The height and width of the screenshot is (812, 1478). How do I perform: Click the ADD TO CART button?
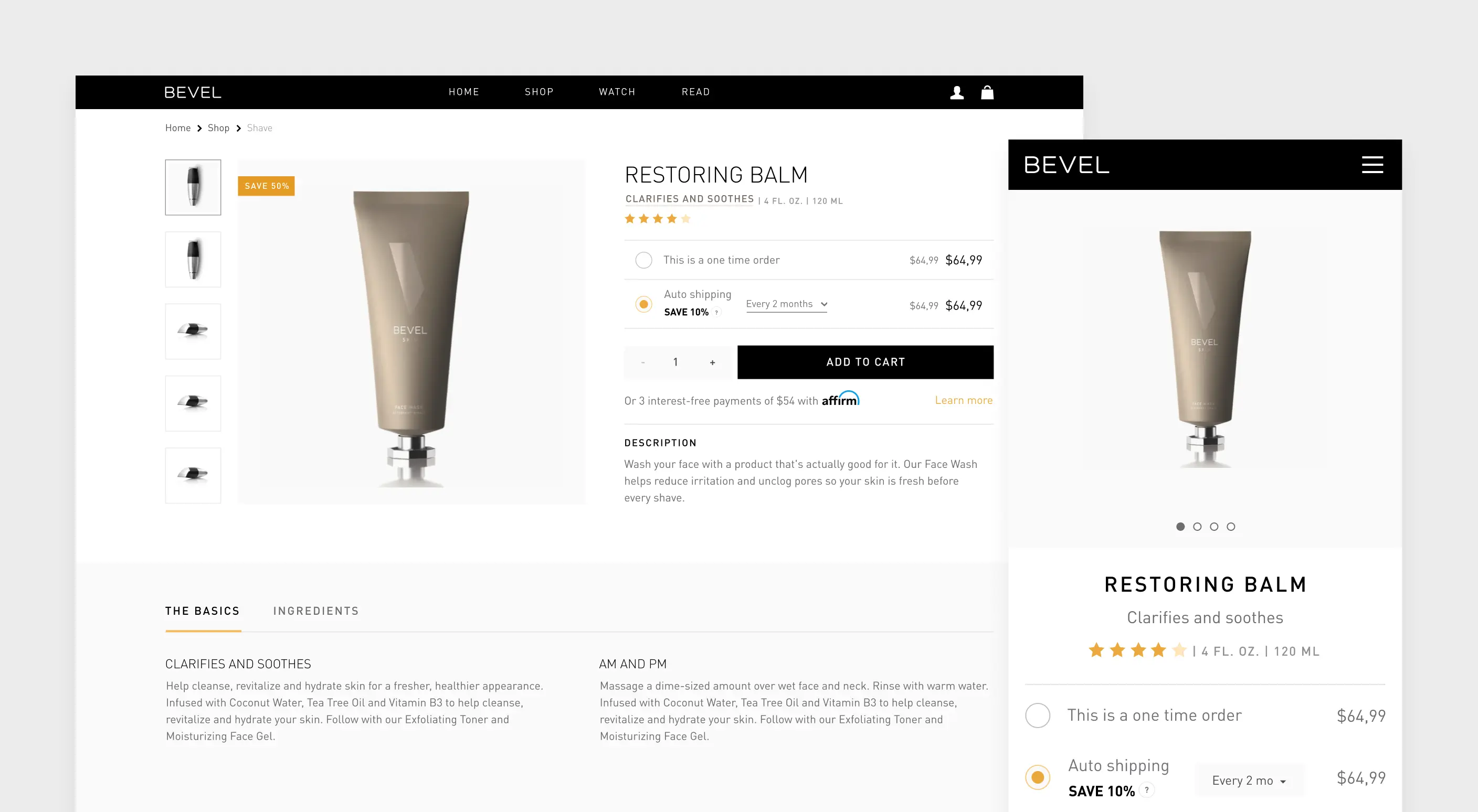(x=865, y=362)
